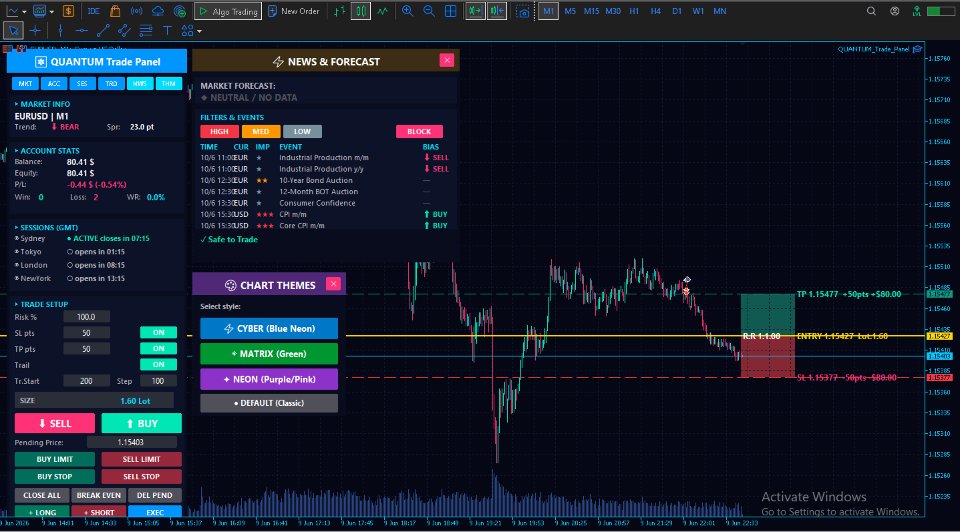The image size is (960, 532).
Task: Select the trendline drawing tool
Action: [103, 30]
